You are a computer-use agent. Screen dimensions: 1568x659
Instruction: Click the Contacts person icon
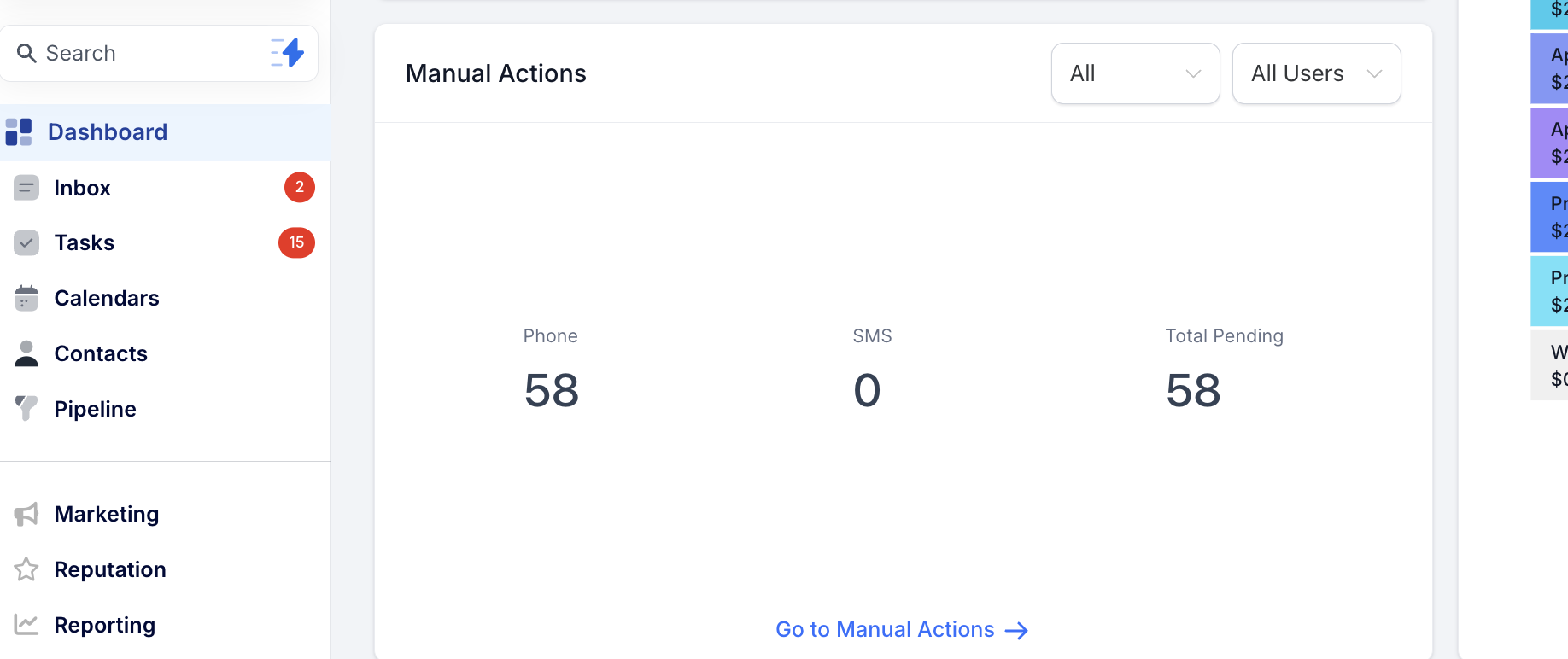click(x=26, y=353)
